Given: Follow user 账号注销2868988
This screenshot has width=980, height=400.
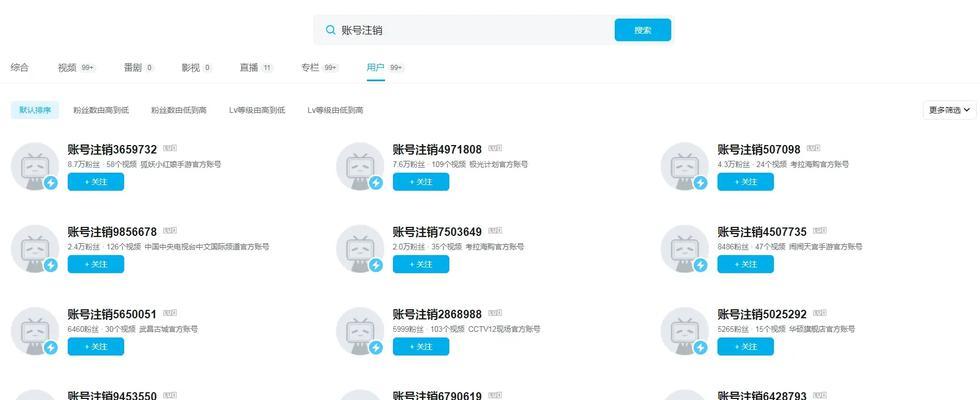Looking at the screenshot, I should click(421, 347).
